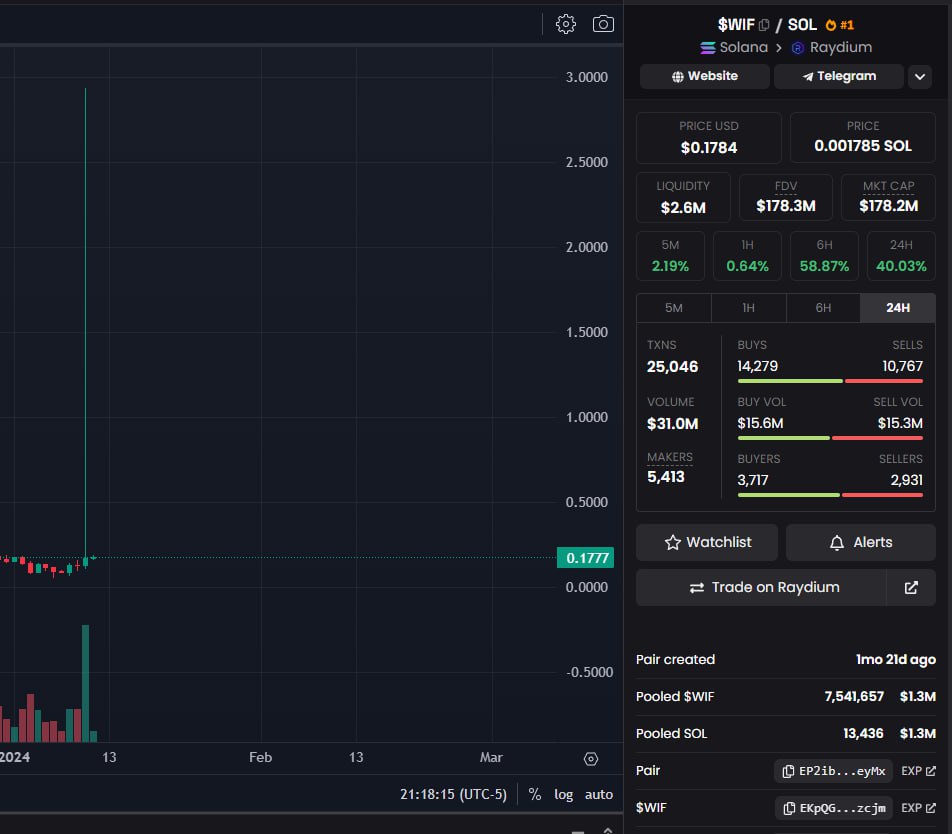Open the Telegram link button
Screen dimensions: 952x834
click(x=838, y=76)
